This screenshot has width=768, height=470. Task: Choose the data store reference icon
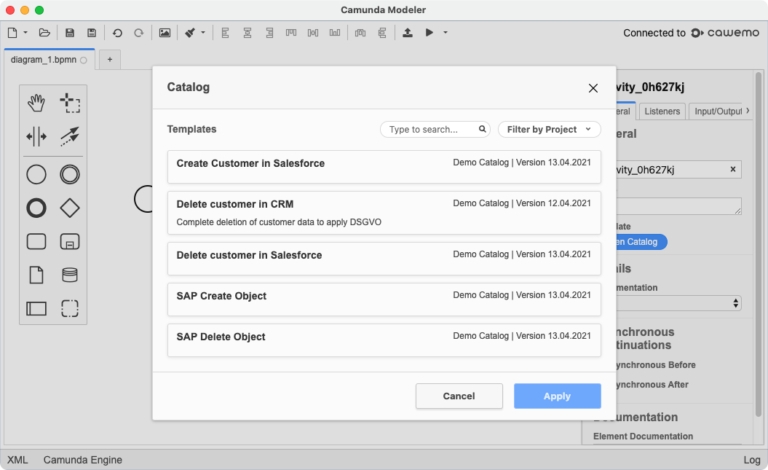(70, 275)
